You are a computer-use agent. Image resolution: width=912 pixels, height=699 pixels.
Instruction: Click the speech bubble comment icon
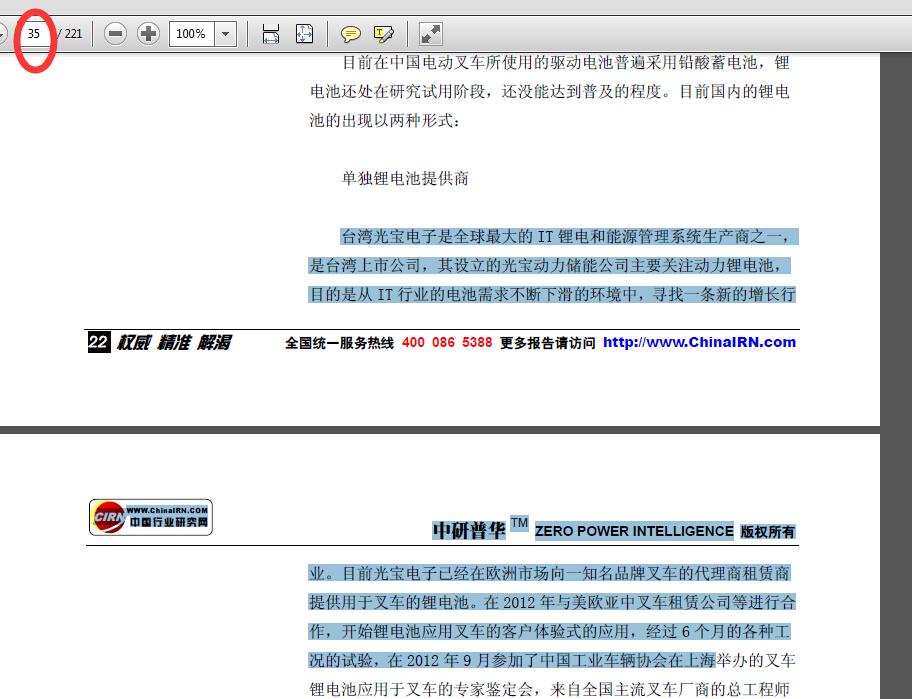click(x=350, y=33)
